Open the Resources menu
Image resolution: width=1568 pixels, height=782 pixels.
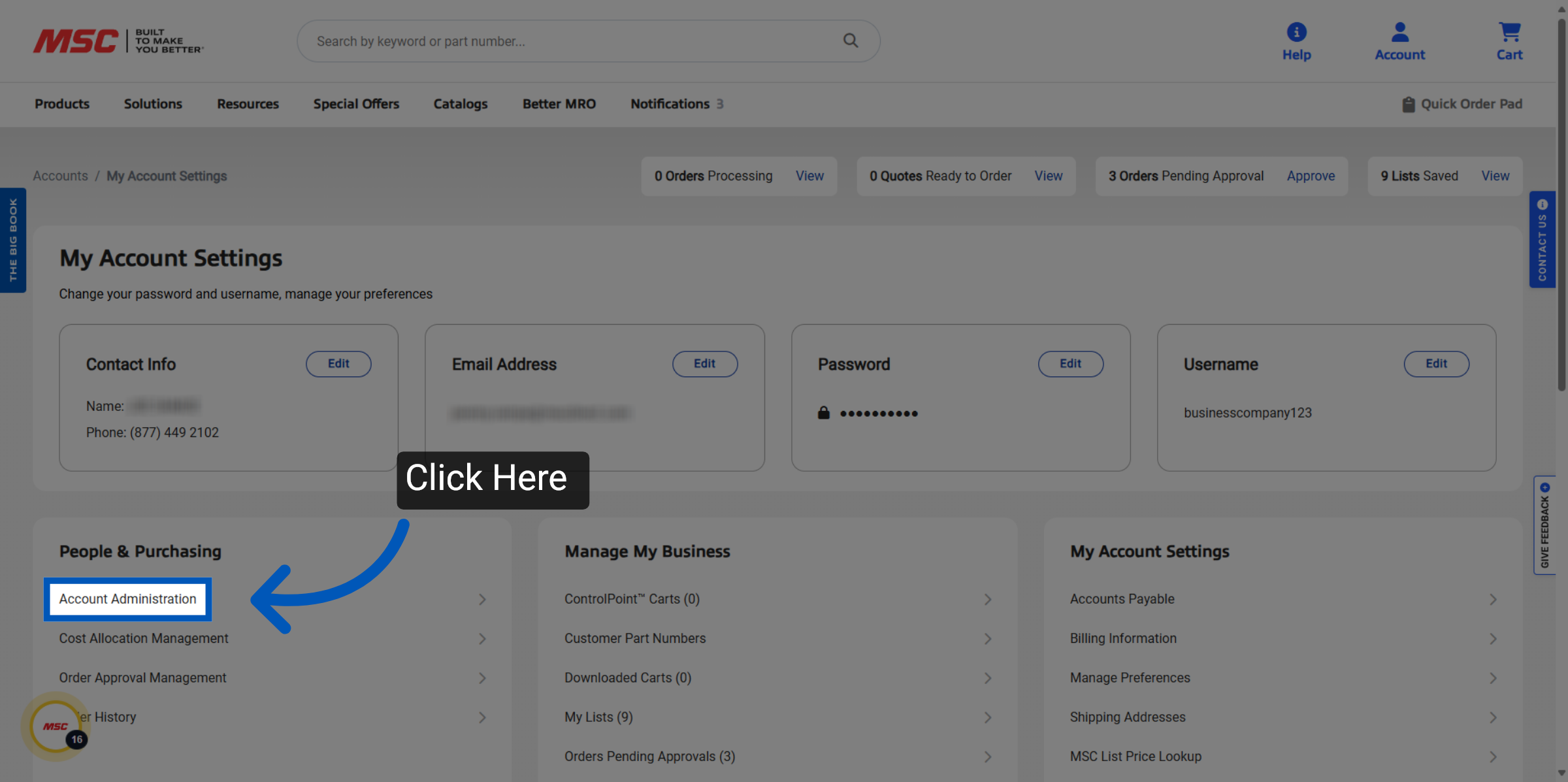click(x=248, y=104)
